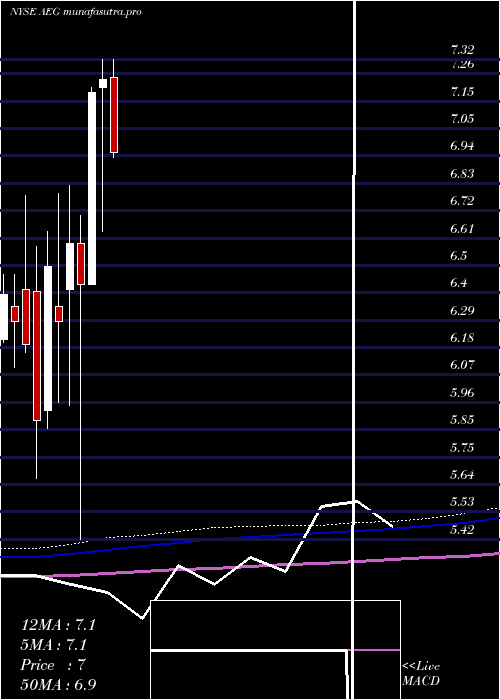
Task: Click the 5.42 price axis label
Action: [x=462, y=529]
